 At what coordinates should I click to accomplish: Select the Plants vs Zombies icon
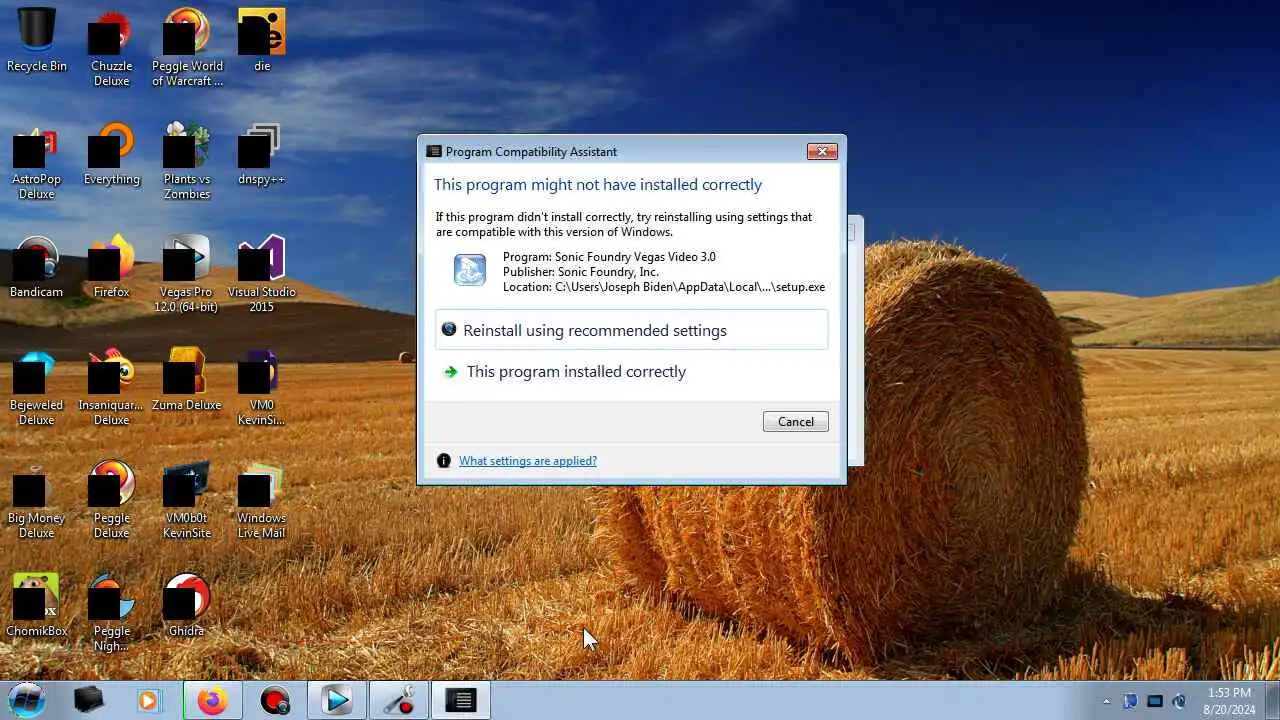(x=187, y=162)
